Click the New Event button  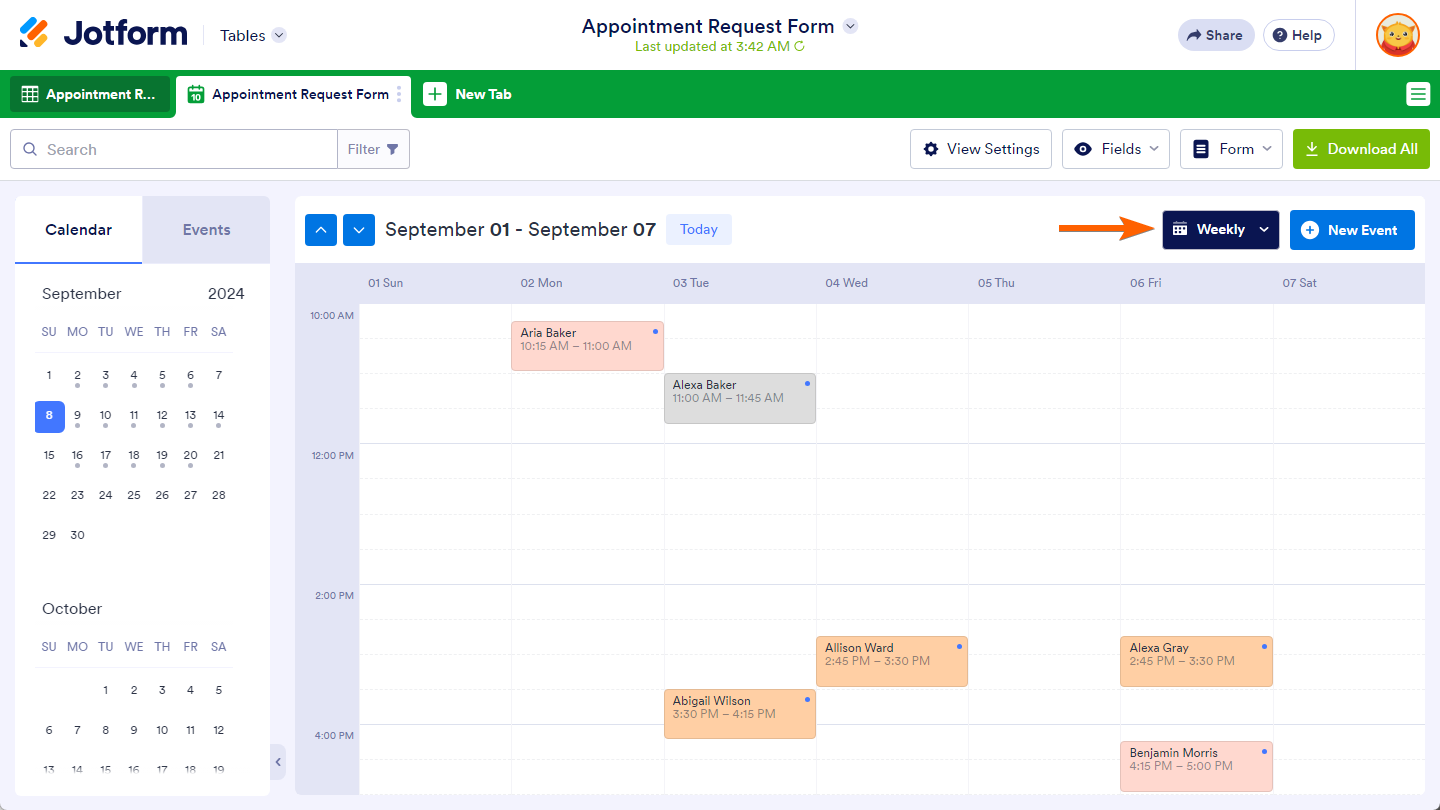[1351, 230]
